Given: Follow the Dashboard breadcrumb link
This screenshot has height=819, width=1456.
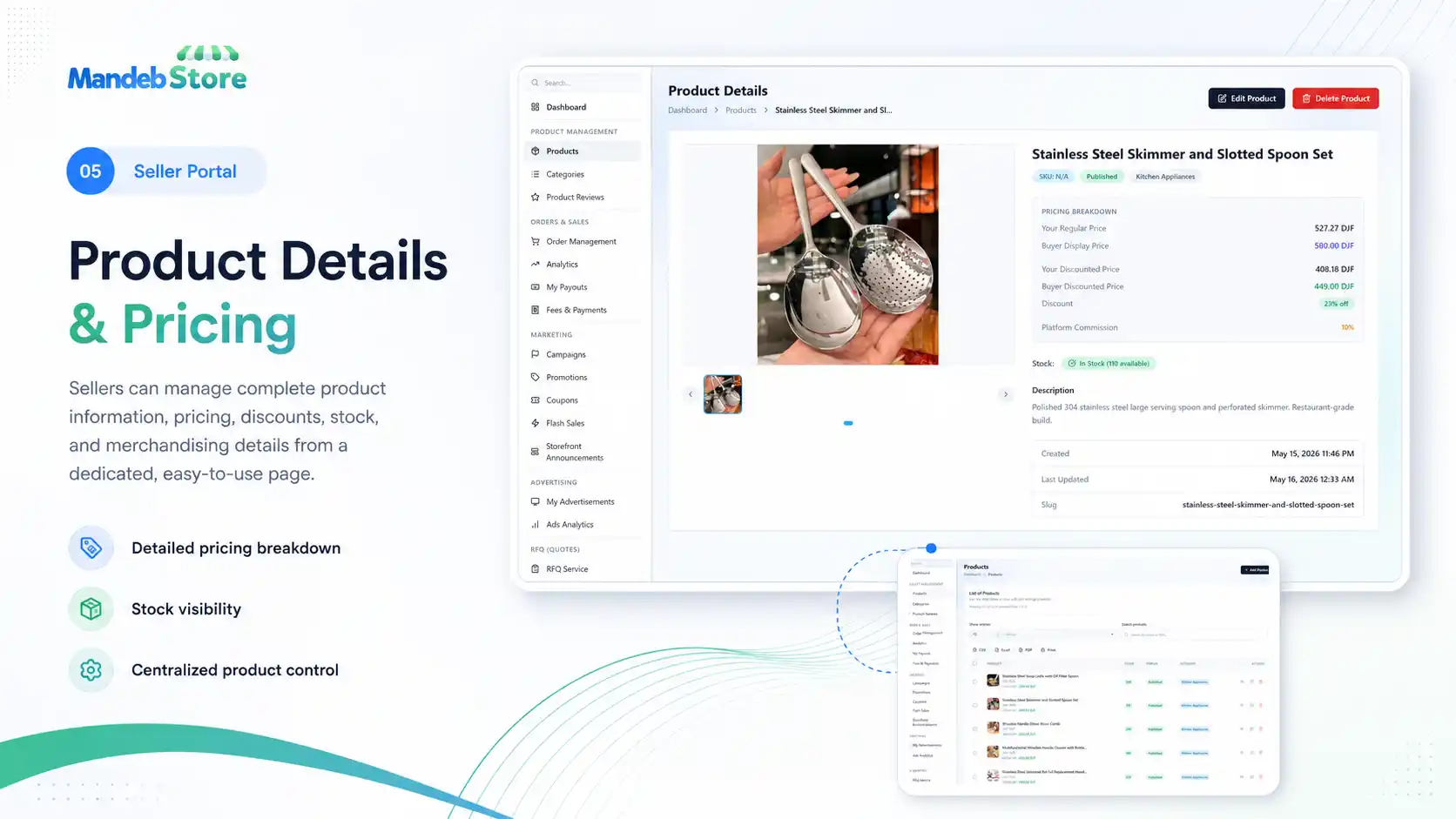Looking at the screenshot, I should 687,111.
